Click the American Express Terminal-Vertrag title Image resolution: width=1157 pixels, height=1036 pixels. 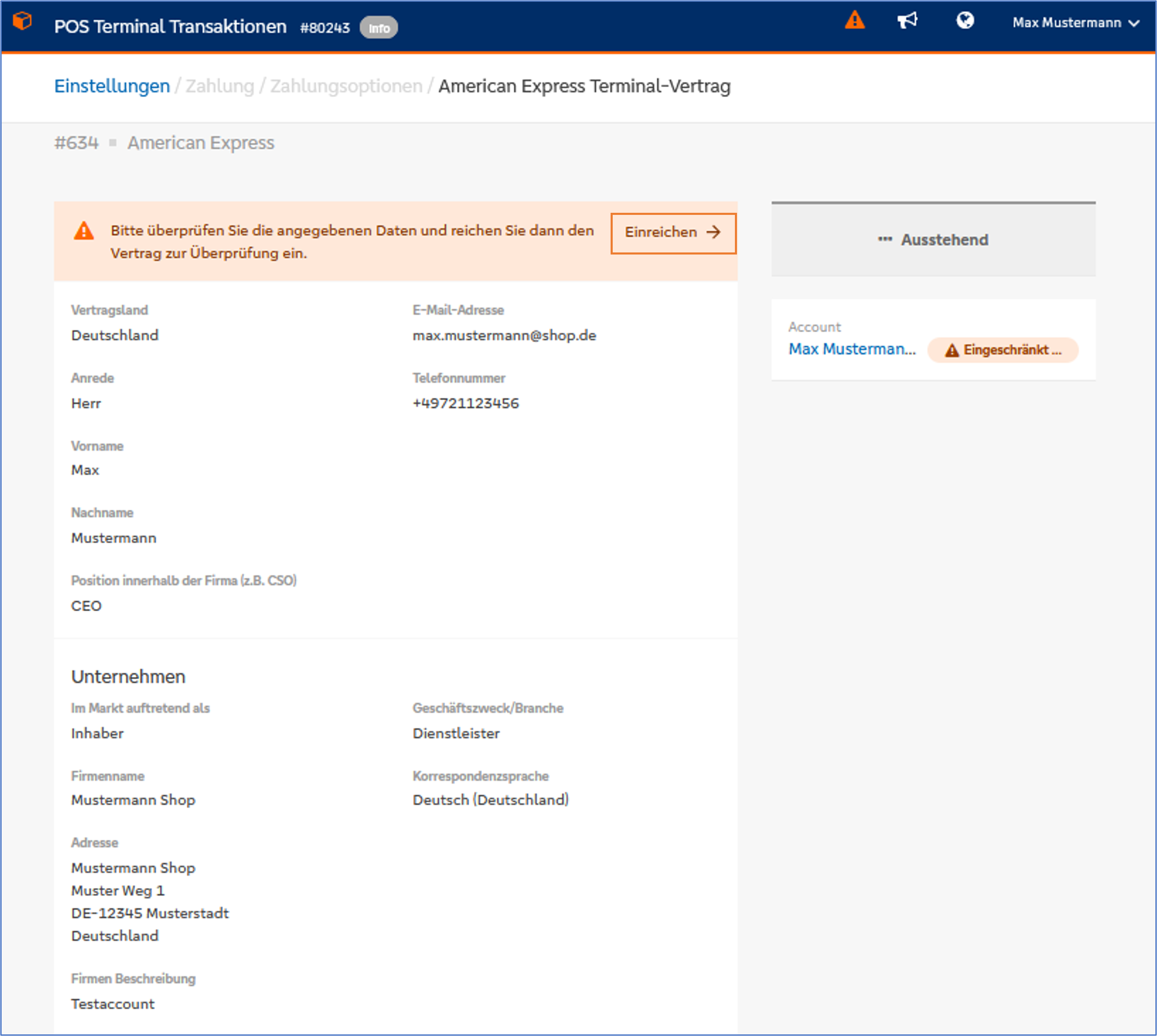tap(584, 86)
